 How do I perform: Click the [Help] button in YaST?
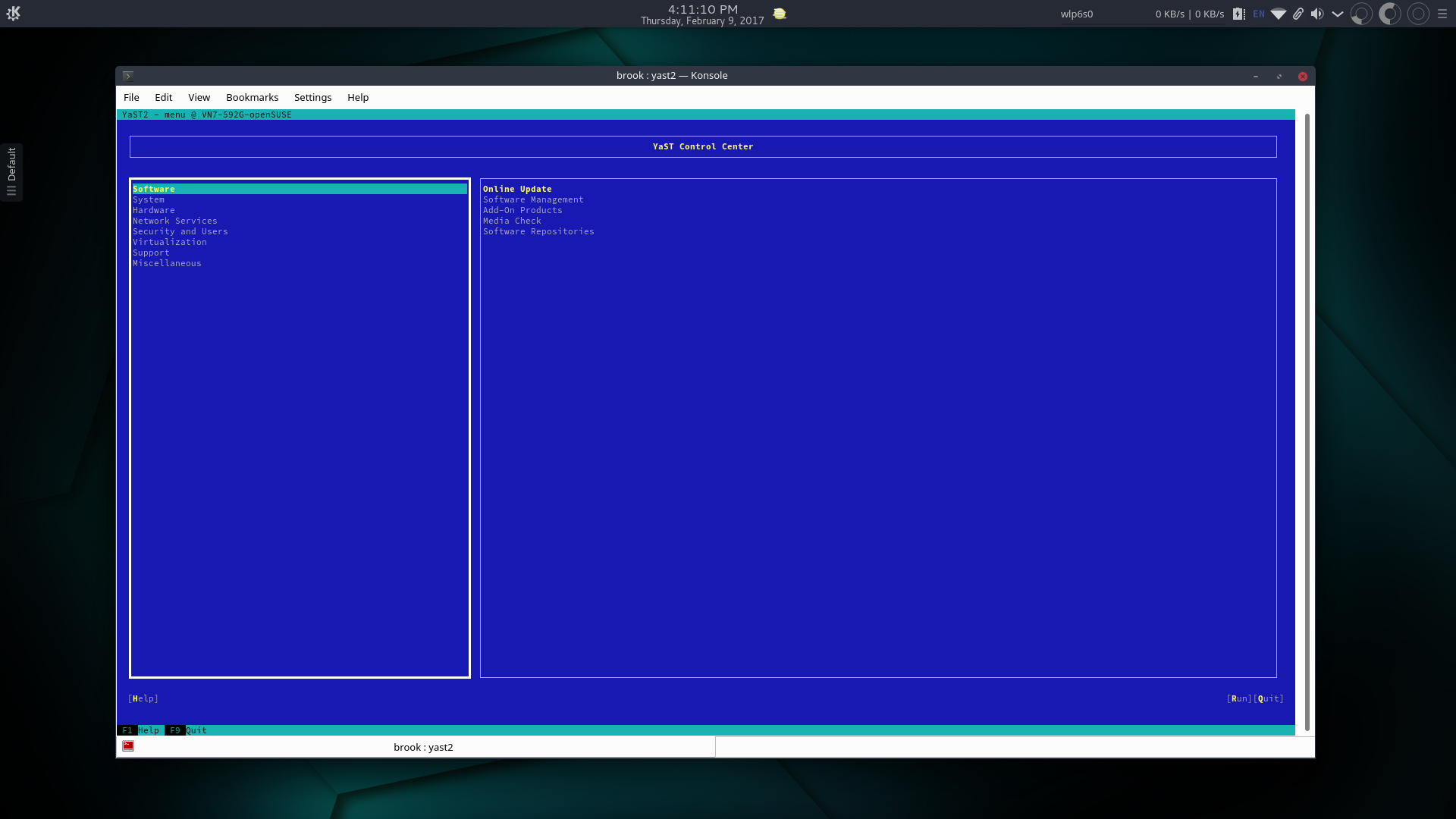point(143,698)
